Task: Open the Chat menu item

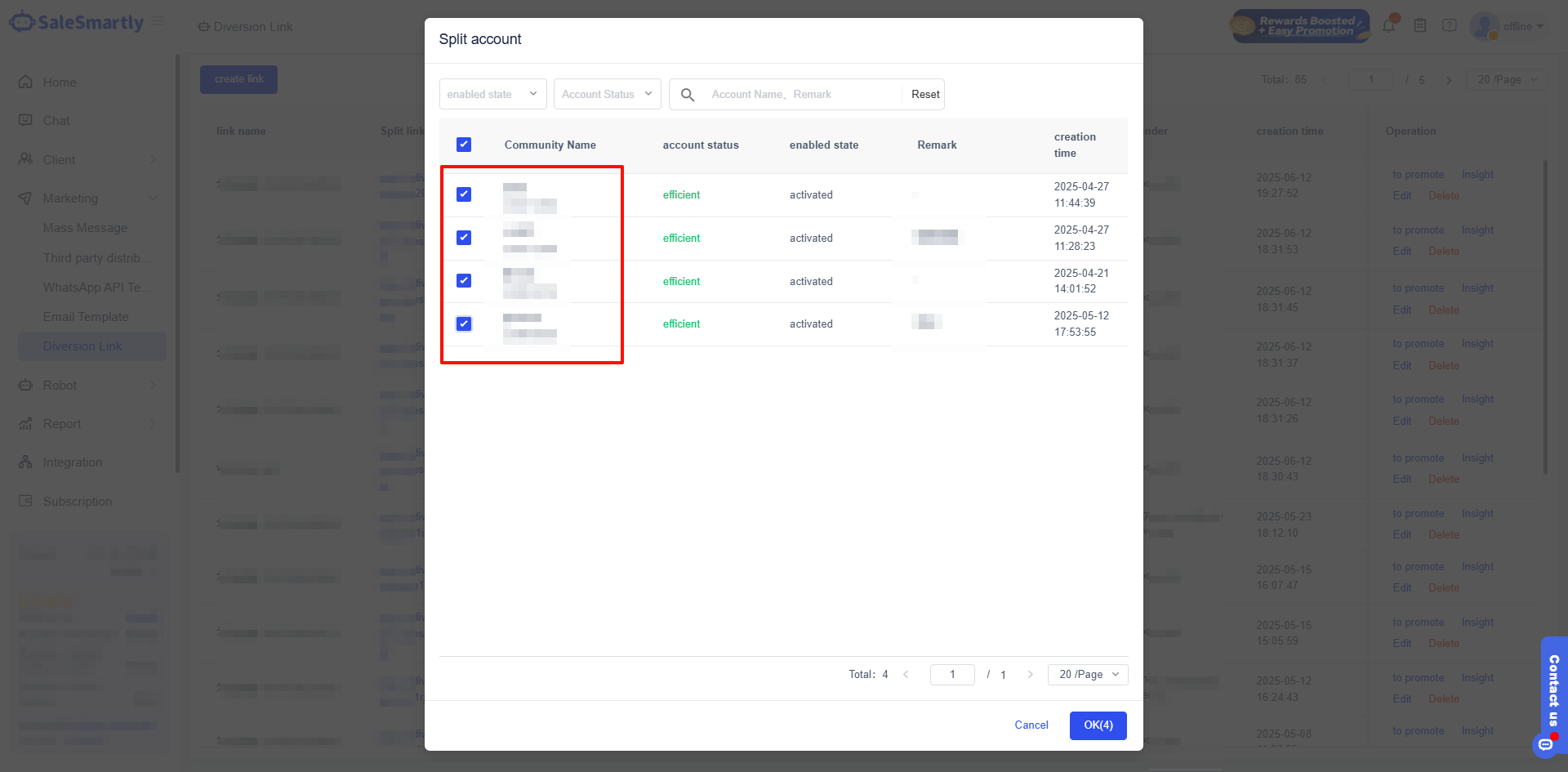Action: coord(56,121)
